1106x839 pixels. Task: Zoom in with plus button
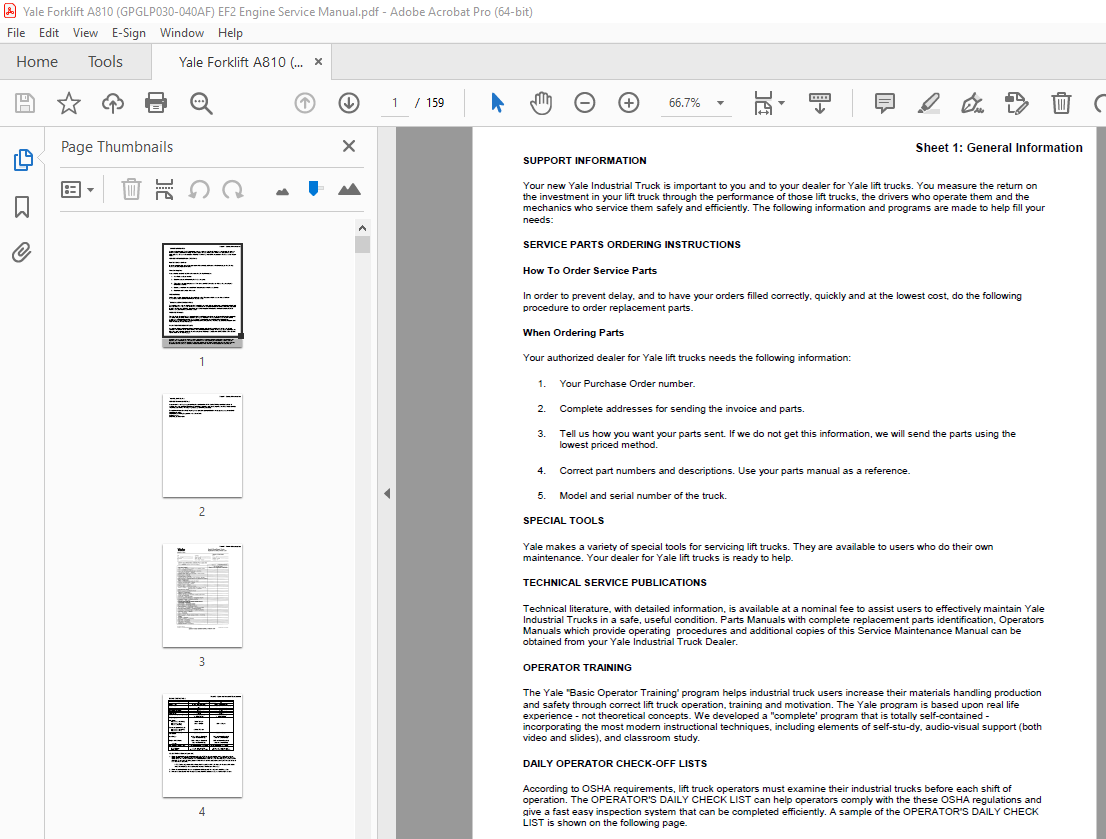click(628, 103)
